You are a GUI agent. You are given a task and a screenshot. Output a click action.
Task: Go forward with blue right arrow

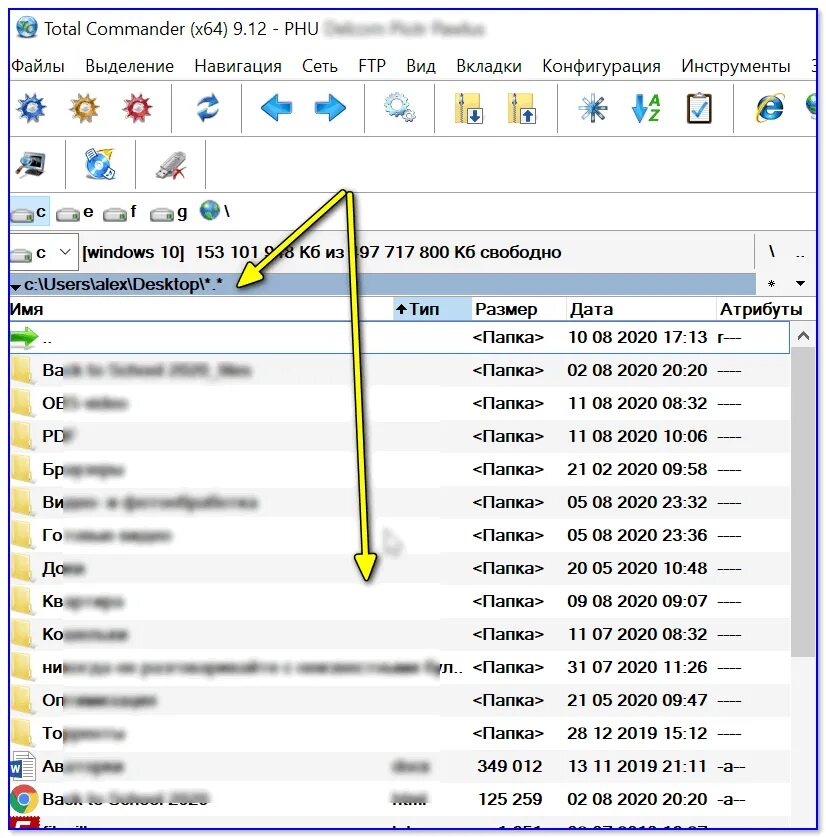point(330,108)
